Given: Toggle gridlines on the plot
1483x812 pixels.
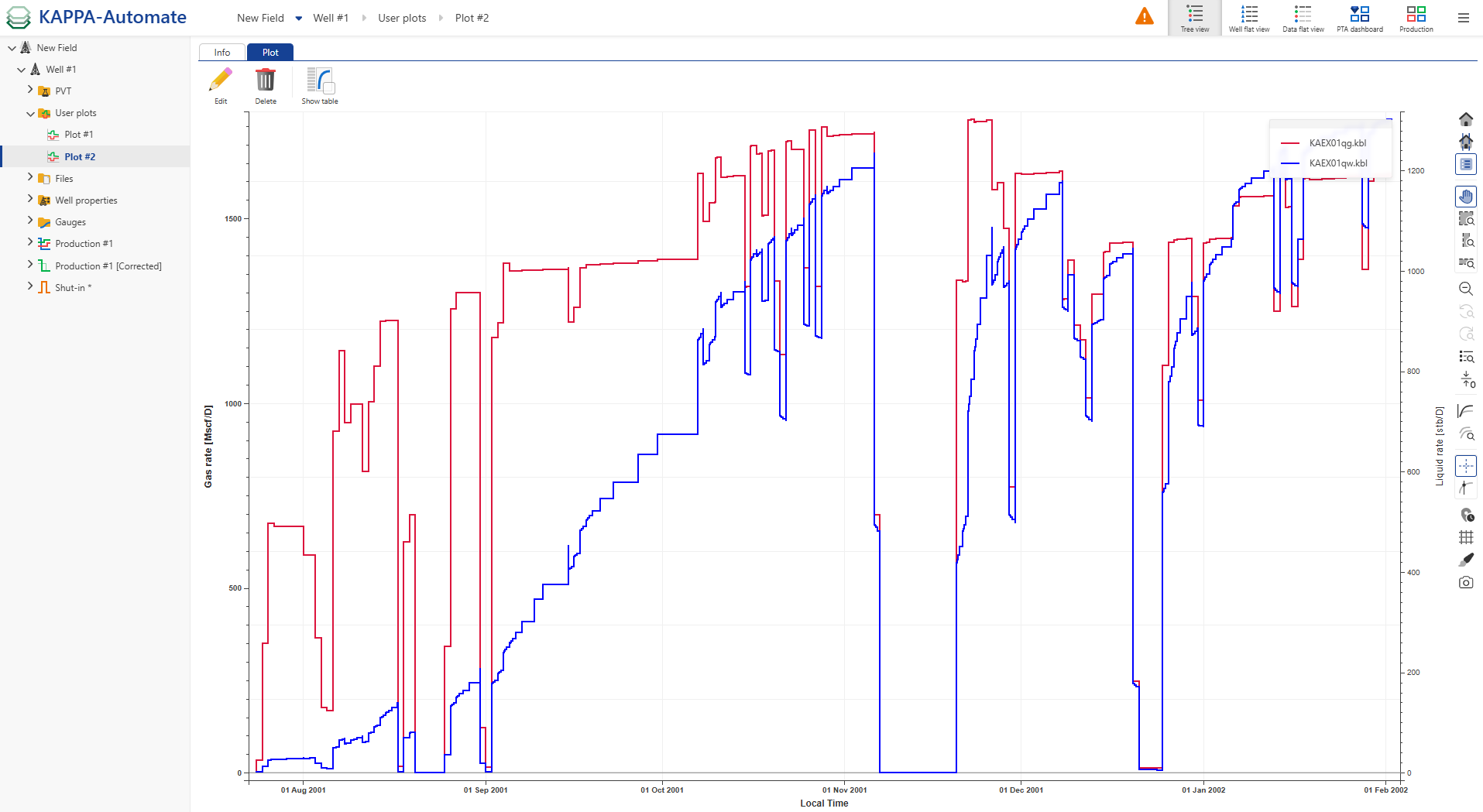Looking at the screenshot, I should 1466,537.
